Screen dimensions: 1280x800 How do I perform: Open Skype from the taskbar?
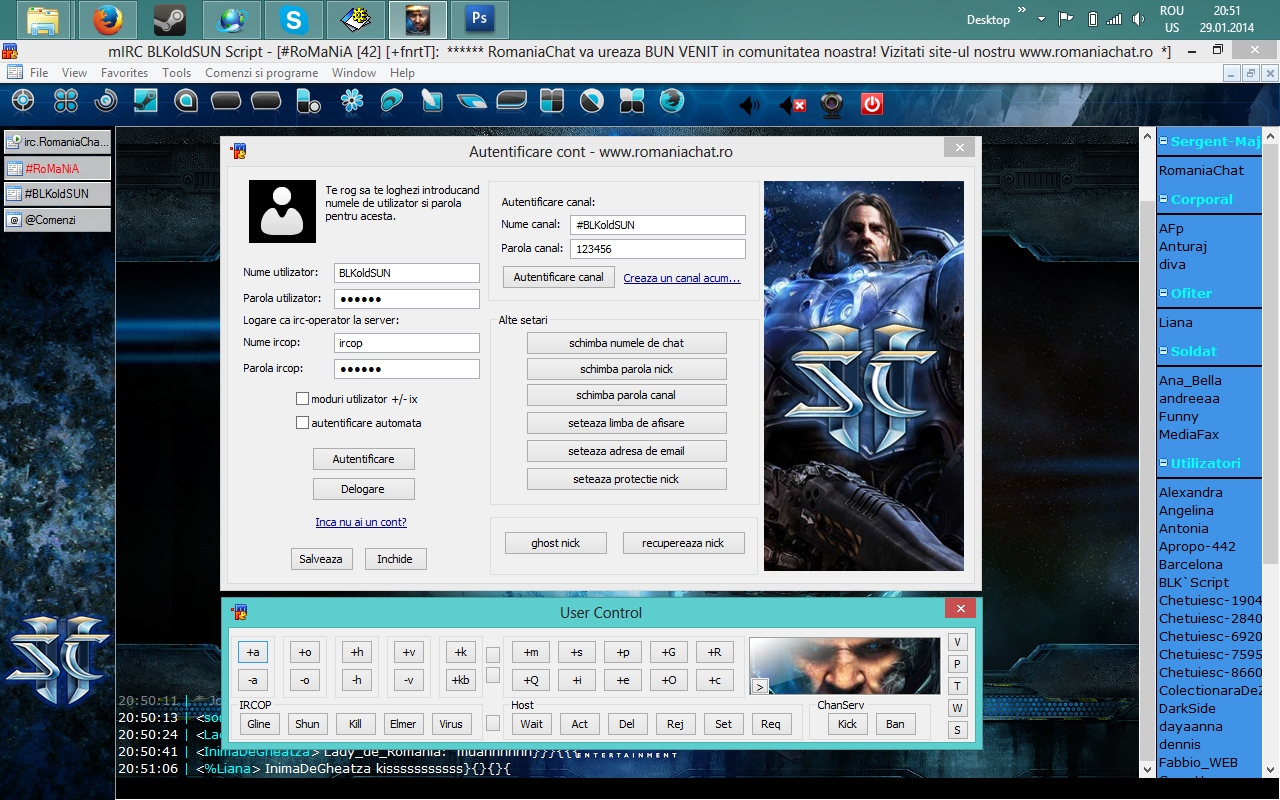point(293,19)
